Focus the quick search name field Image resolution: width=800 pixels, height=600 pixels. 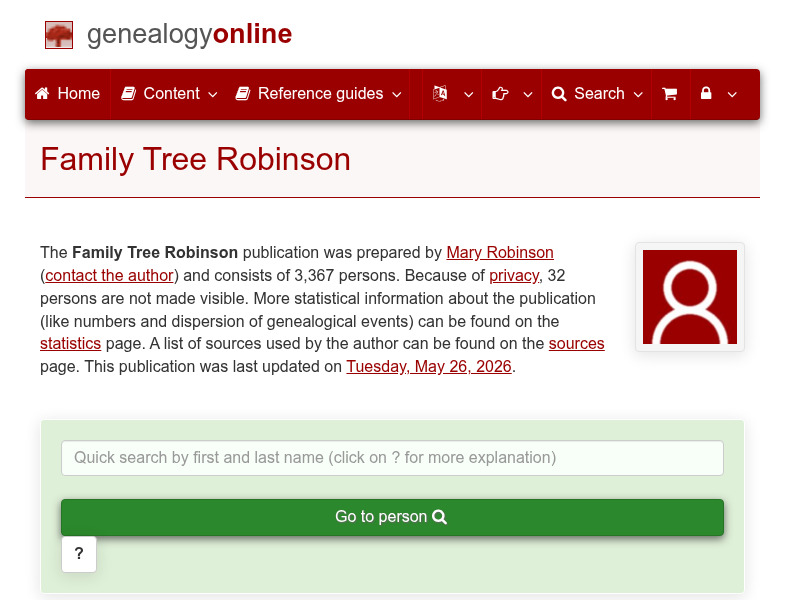392,458
